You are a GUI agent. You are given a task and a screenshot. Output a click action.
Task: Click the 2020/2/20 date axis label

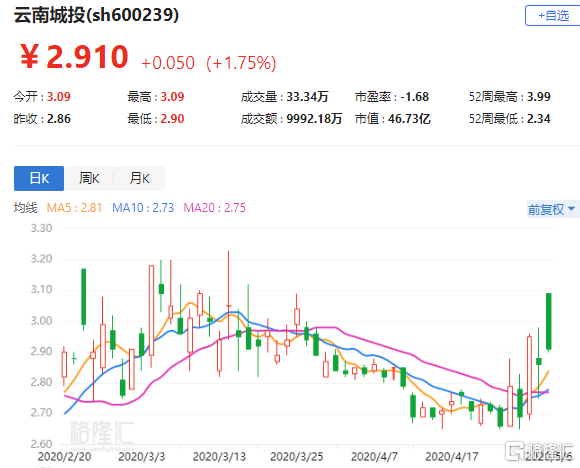(x=64, y=457)
